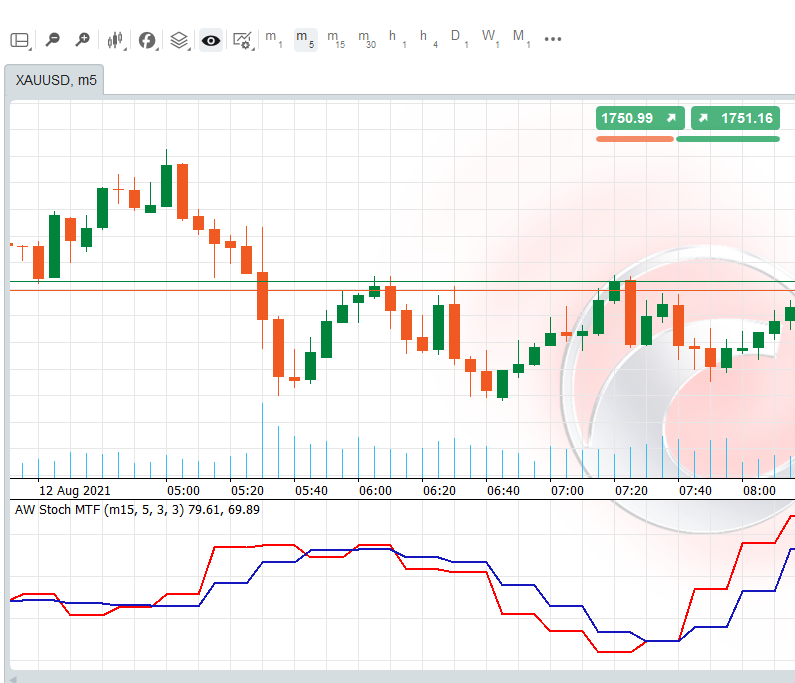
Task: Toggle the eye visibility button
Action: 211,40
